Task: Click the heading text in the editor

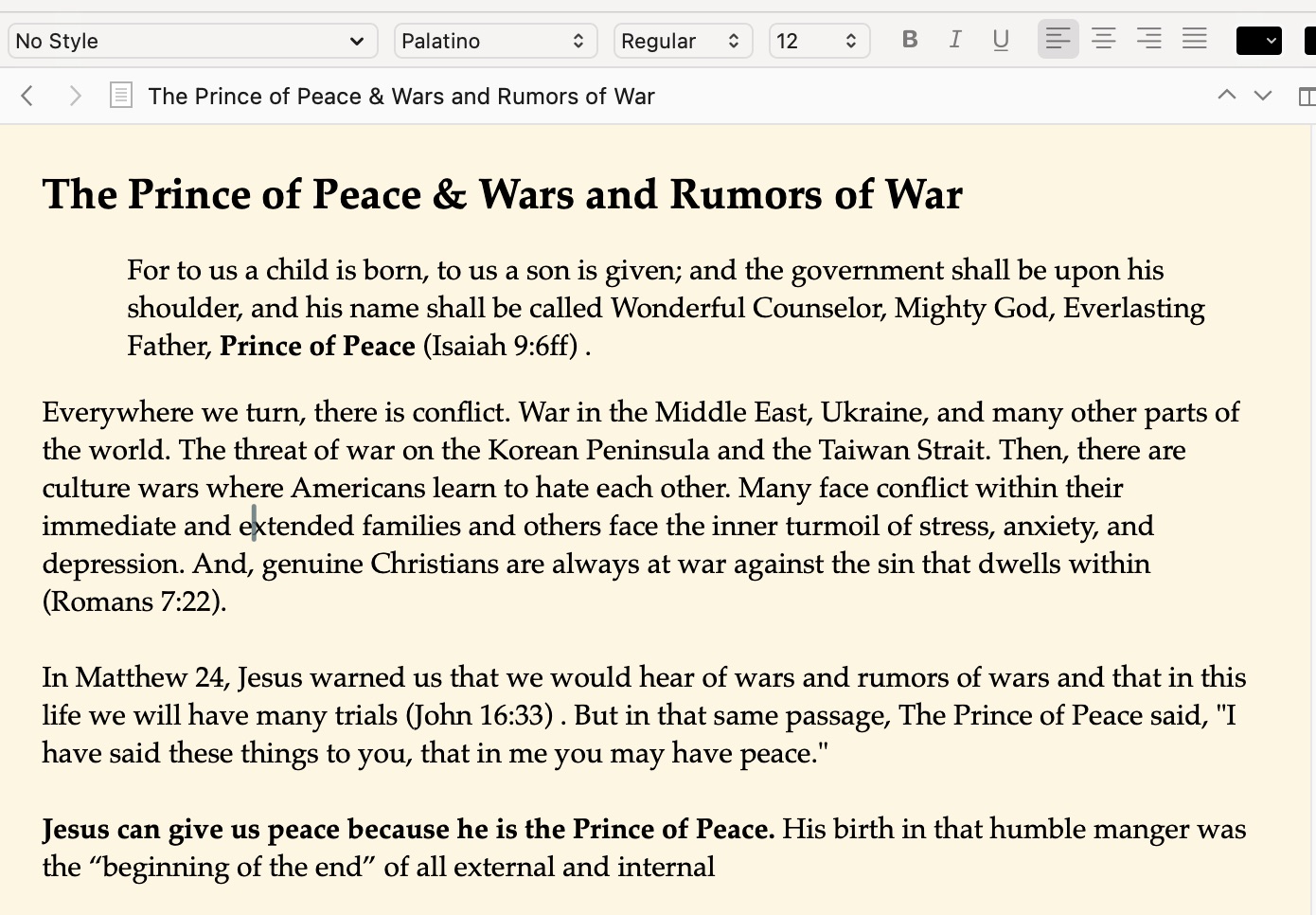Action: point(502,194)
